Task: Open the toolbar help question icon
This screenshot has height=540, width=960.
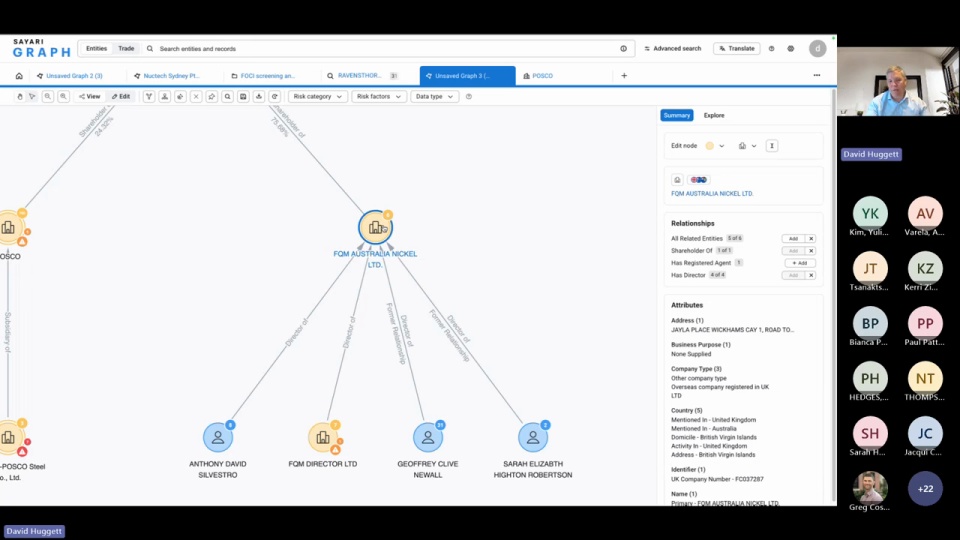Action: pos(469,97)
